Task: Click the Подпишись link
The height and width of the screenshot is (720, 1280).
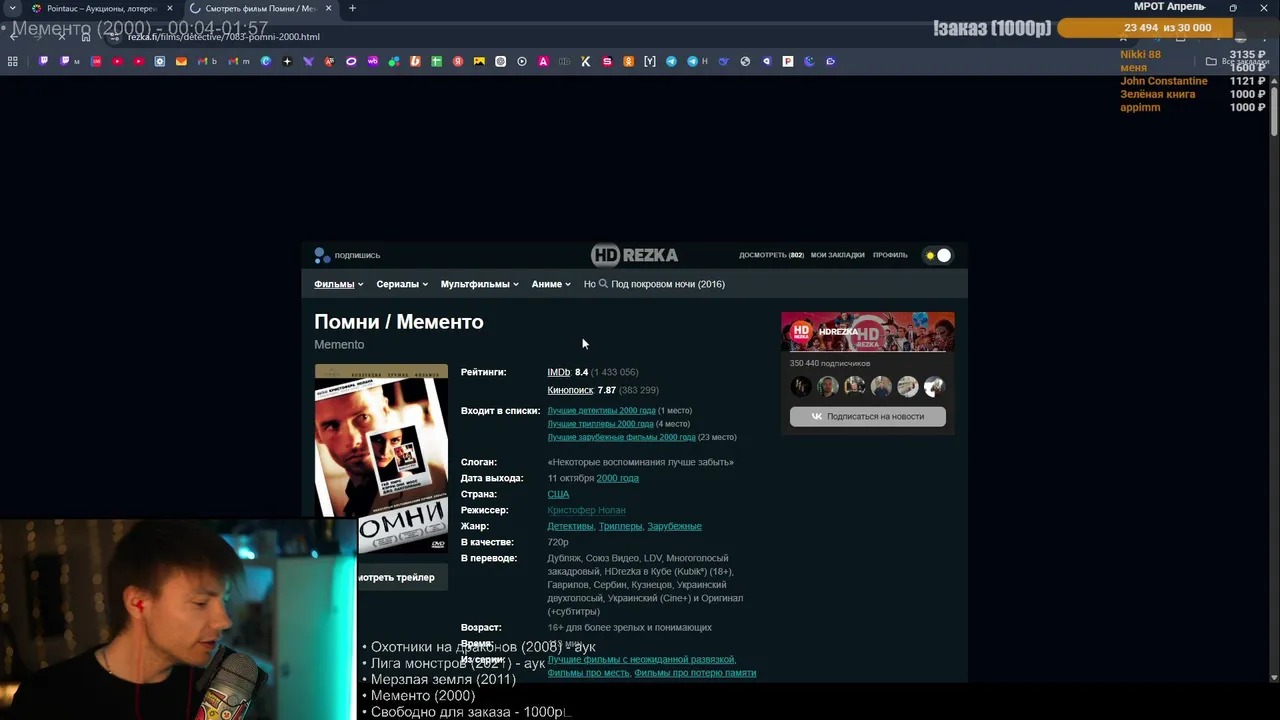Action: point(348,255)
